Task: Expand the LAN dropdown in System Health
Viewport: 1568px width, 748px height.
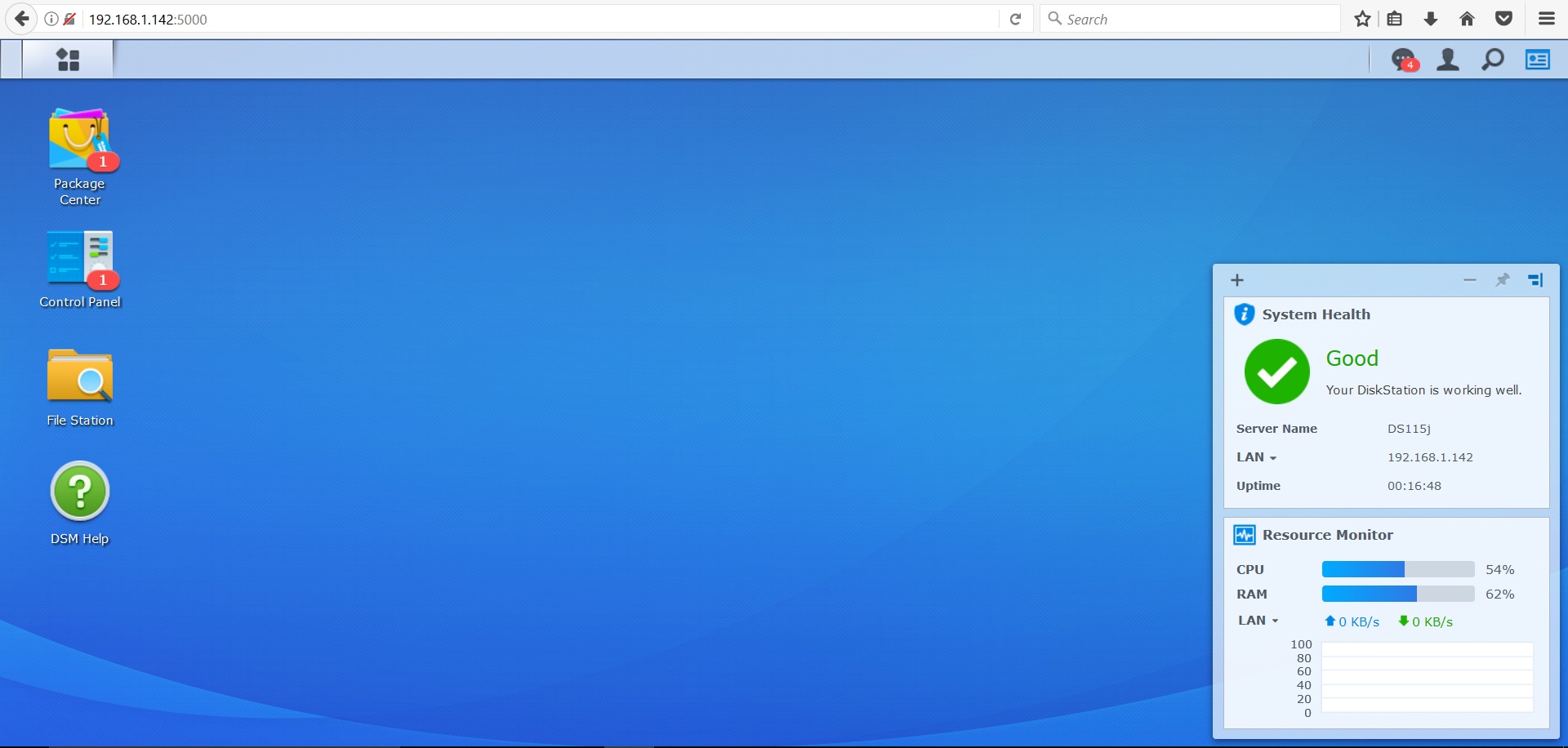Action: pos(1257,457)
